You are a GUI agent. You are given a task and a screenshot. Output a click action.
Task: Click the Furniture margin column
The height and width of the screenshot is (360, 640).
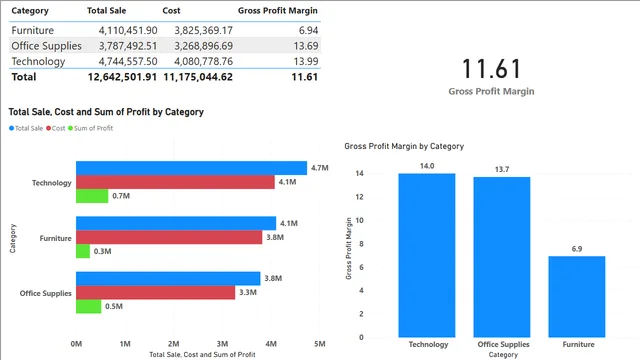point(577,297)
